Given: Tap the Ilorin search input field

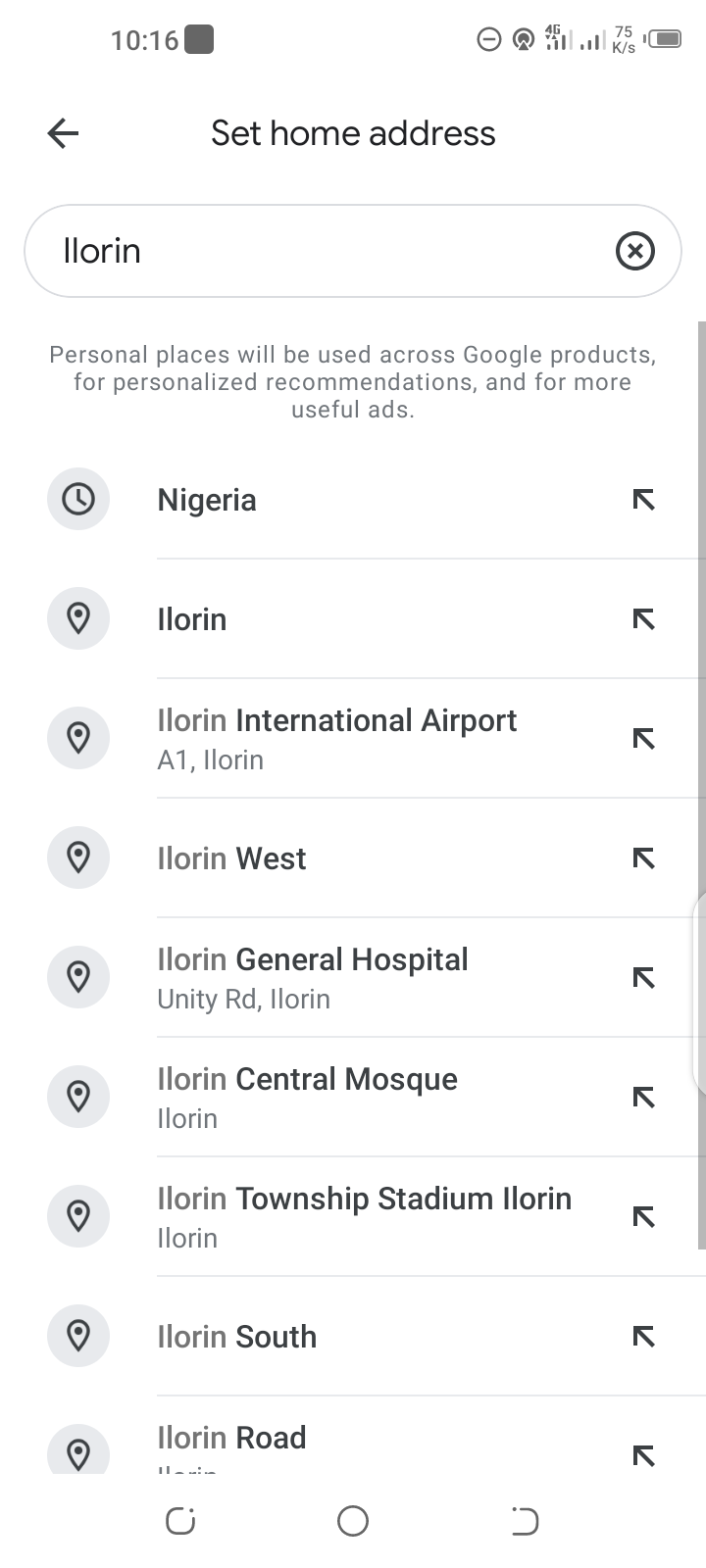Looking at the screenshot, I should coord(324,251).
